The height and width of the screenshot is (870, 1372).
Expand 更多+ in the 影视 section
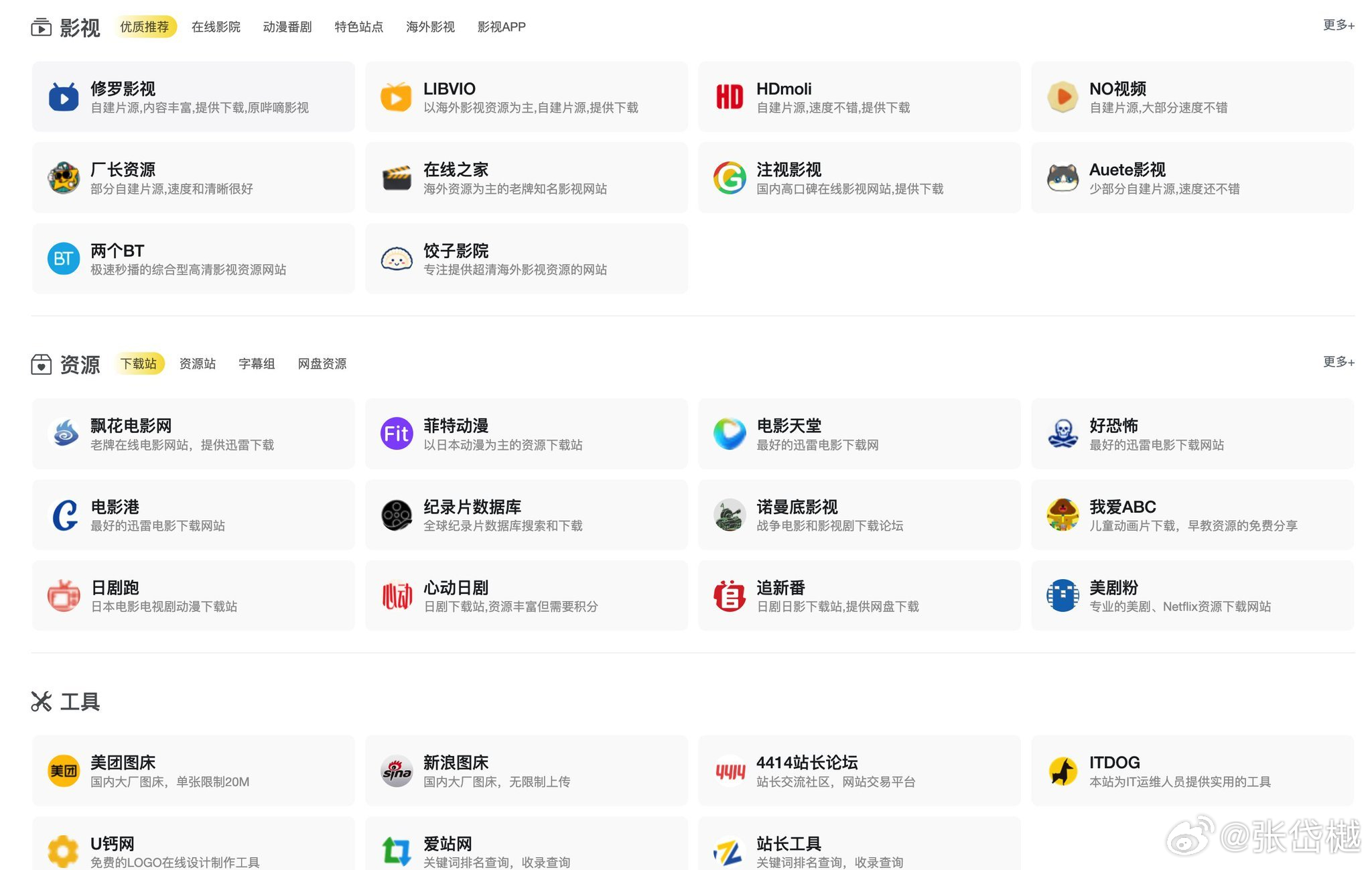[1339, 25]
